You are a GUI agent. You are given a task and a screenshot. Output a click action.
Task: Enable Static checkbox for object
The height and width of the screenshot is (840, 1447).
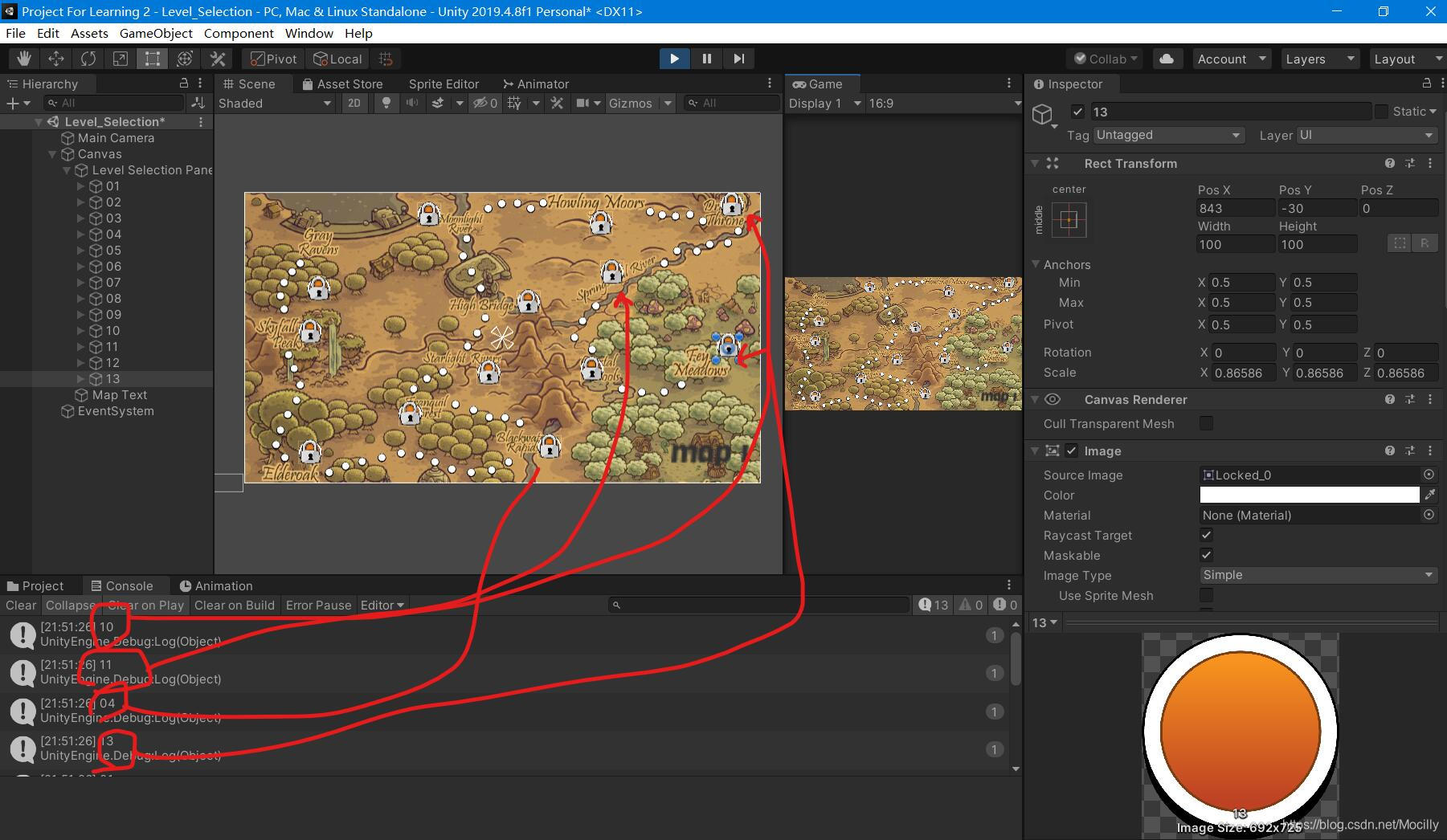click(1381, 112)
